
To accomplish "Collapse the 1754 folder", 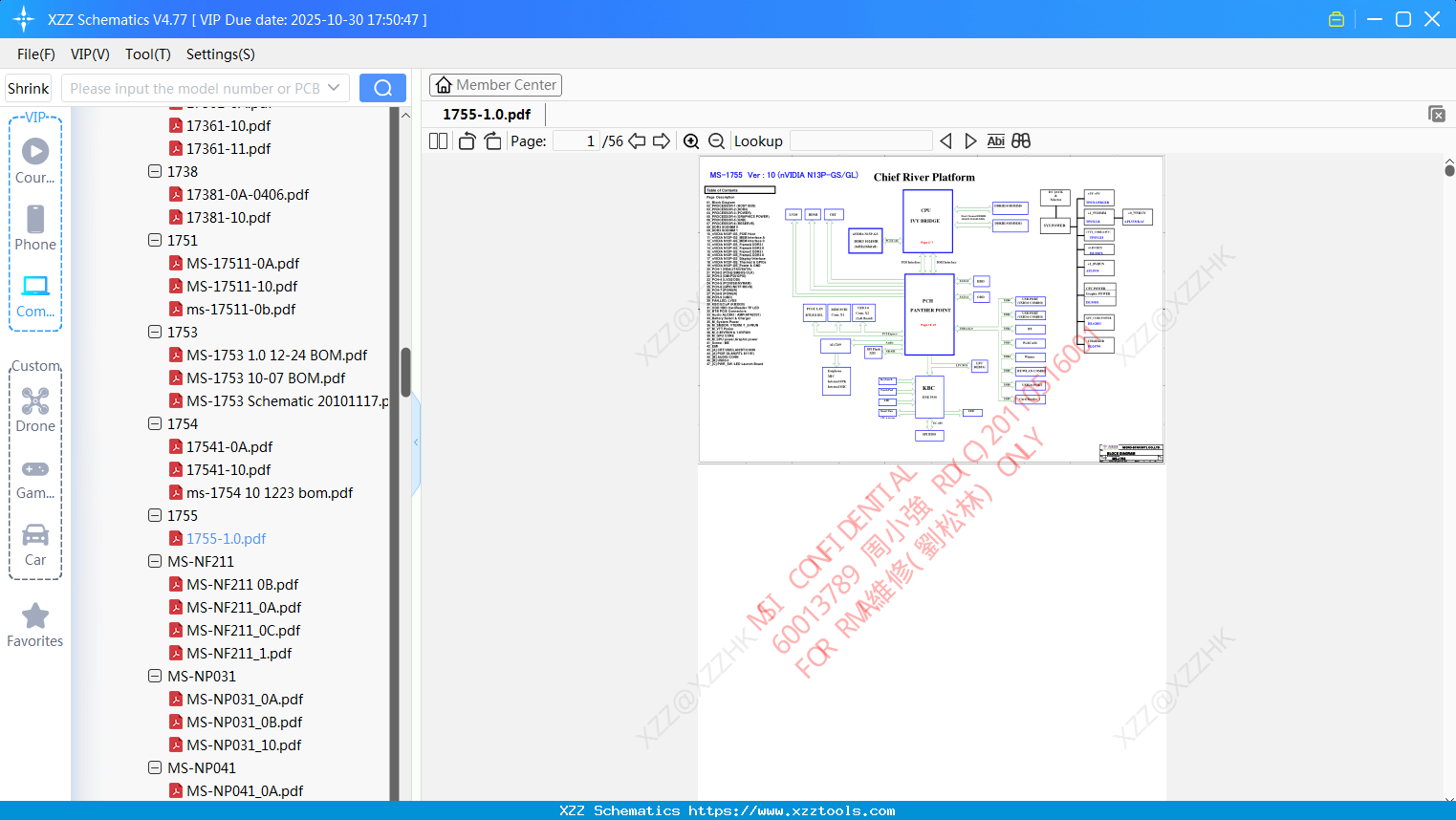I will [x=155, y=423].
